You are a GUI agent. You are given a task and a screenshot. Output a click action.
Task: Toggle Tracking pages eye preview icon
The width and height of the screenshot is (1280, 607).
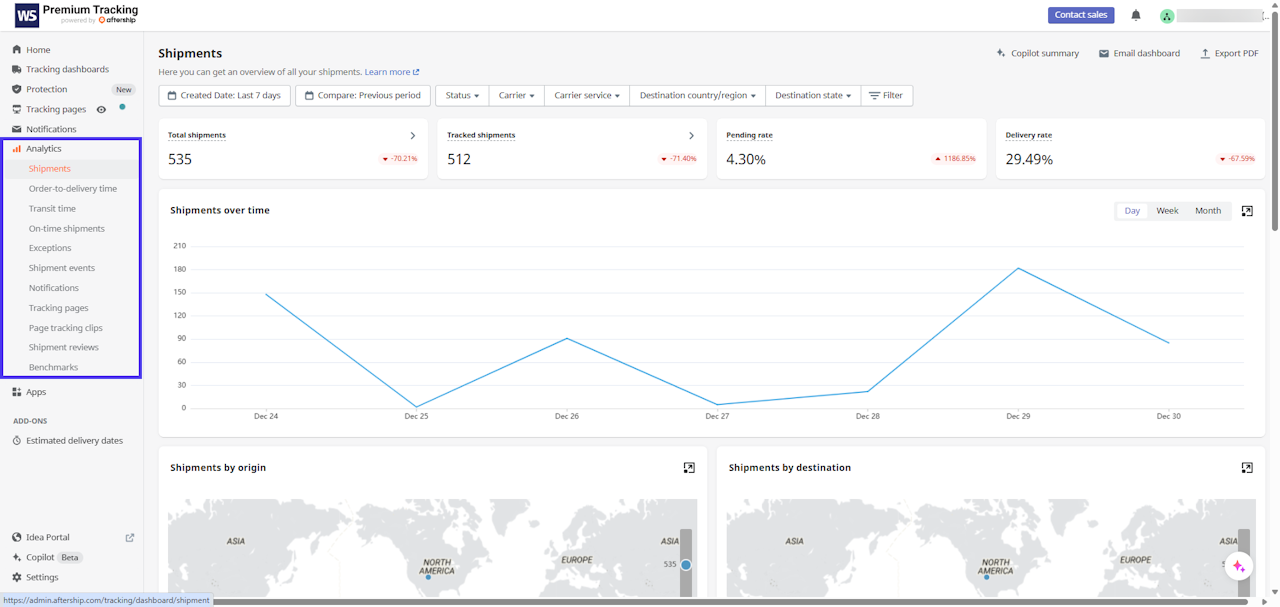pos(101,110)
